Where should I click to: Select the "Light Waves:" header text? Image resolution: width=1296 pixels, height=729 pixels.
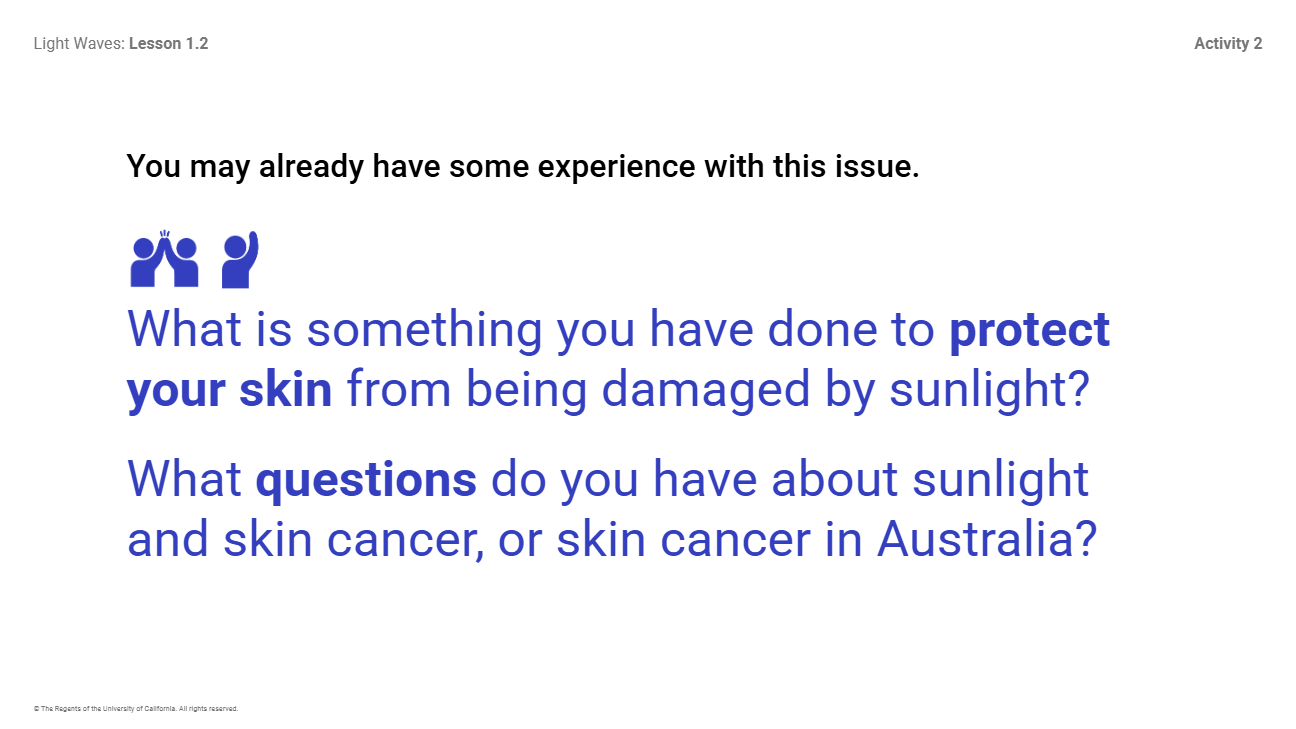click(x=79, y=44)
